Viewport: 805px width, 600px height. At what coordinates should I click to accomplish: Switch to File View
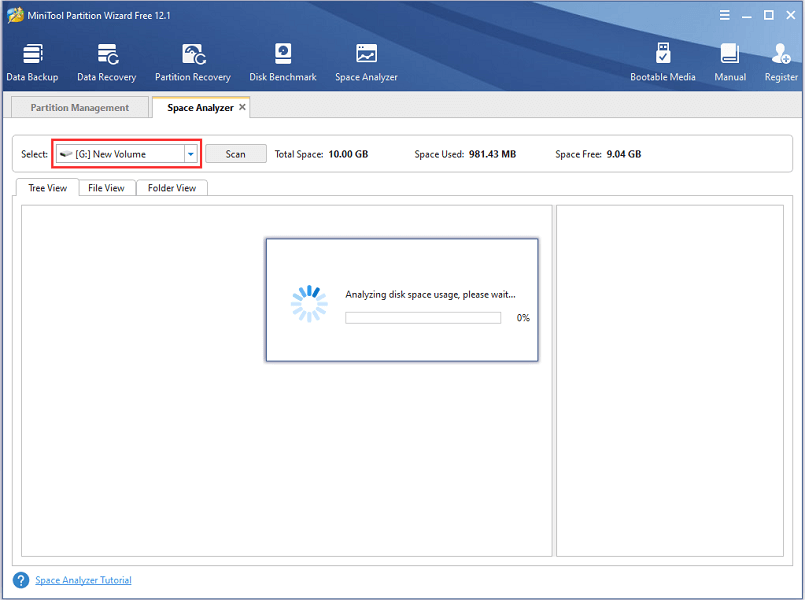pyautogui.click(x=106, y=187)
